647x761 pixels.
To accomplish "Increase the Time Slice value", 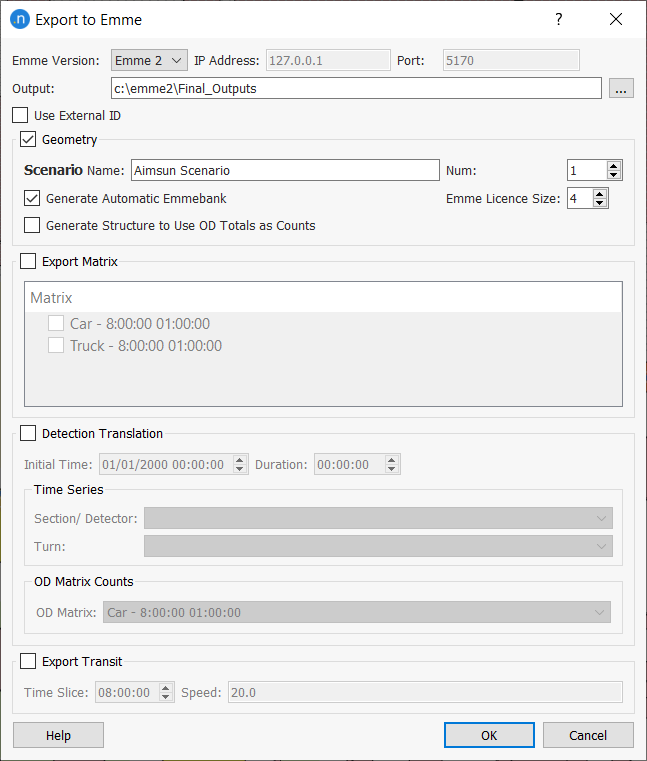I will click(166, 688).
